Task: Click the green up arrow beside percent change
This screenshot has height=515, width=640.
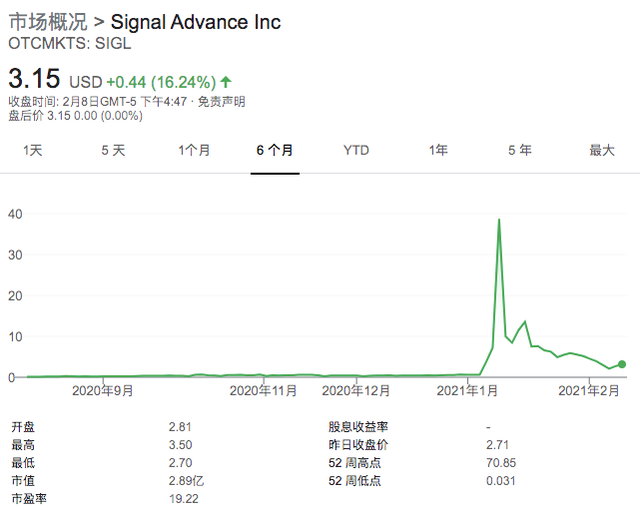Action: pos(226,80)
